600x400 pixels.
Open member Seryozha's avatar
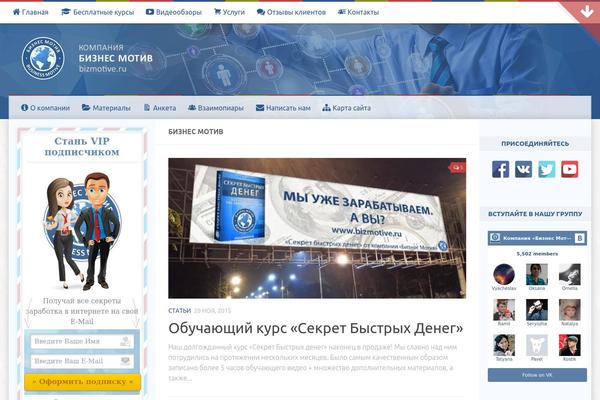tap(537, 310)
